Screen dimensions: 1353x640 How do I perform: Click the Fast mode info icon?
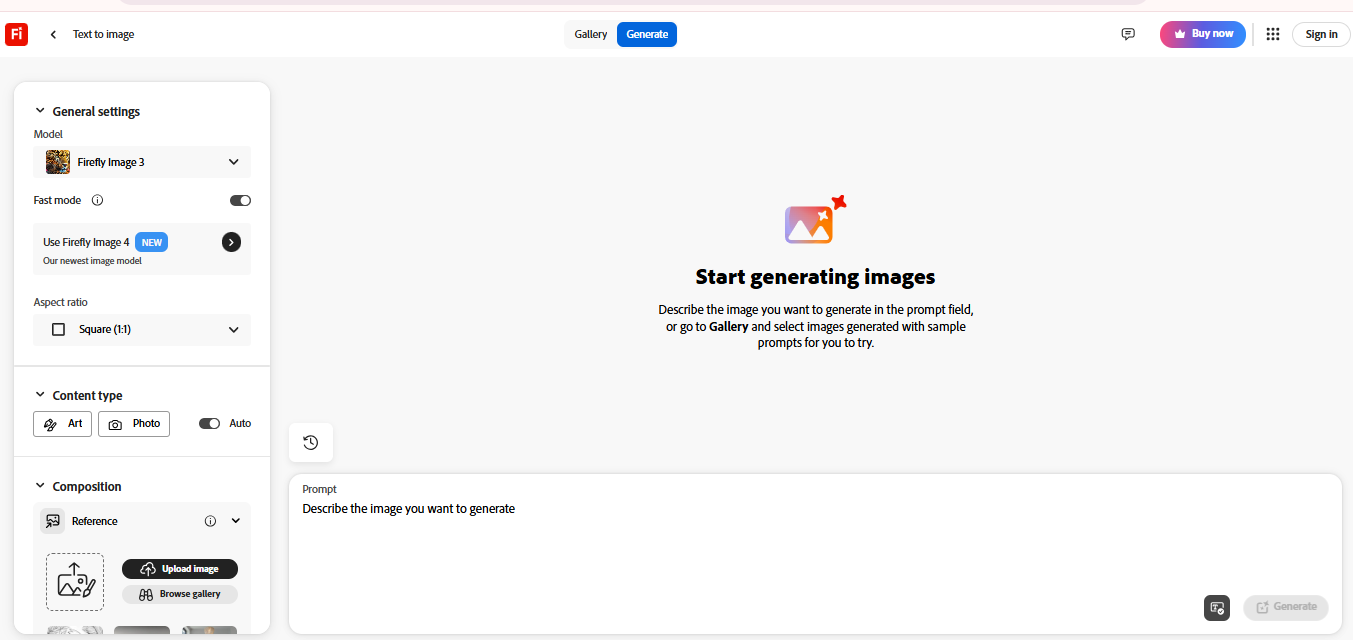pyautogui.click(x=97, y=200)
